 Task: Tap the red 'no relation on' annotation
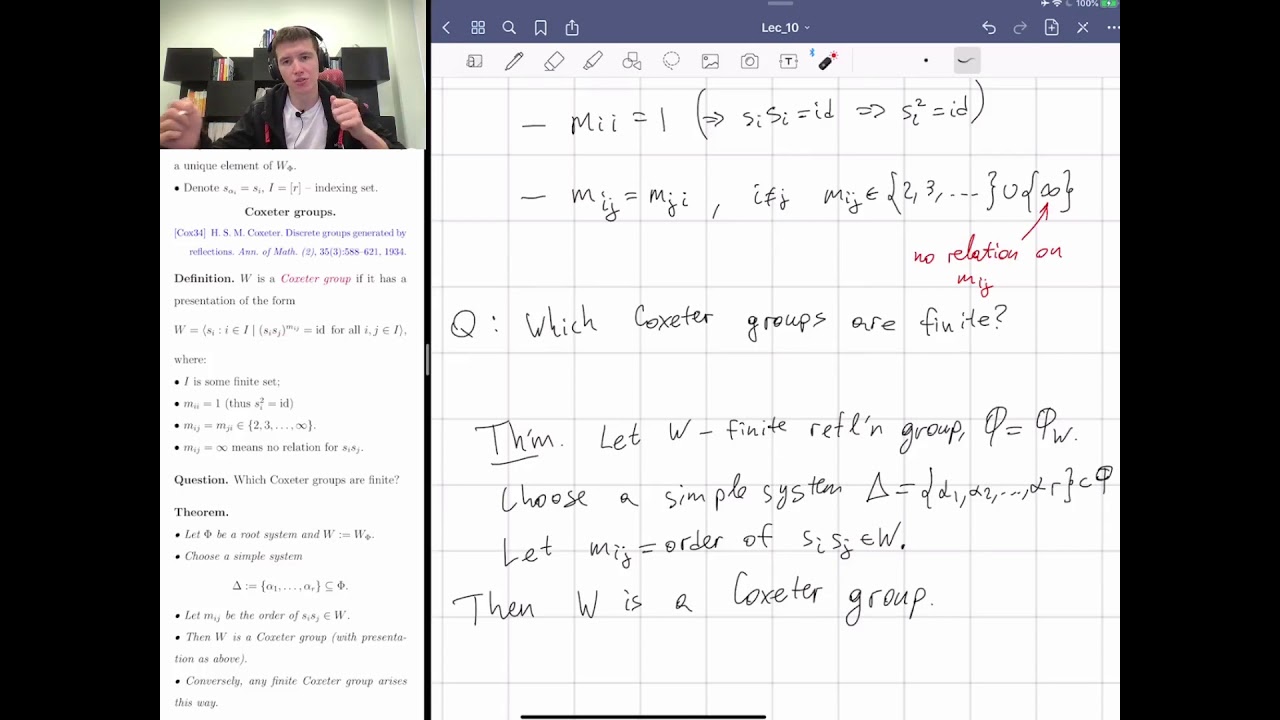988,254
